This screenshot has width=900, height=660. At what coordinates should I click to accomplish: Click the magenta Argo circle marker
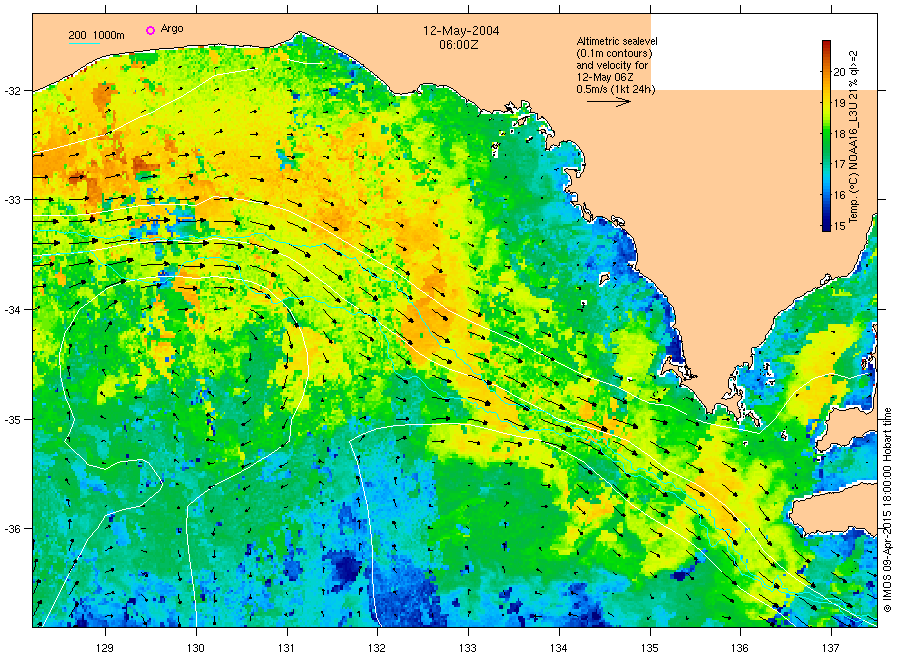(x=150, y=30)
